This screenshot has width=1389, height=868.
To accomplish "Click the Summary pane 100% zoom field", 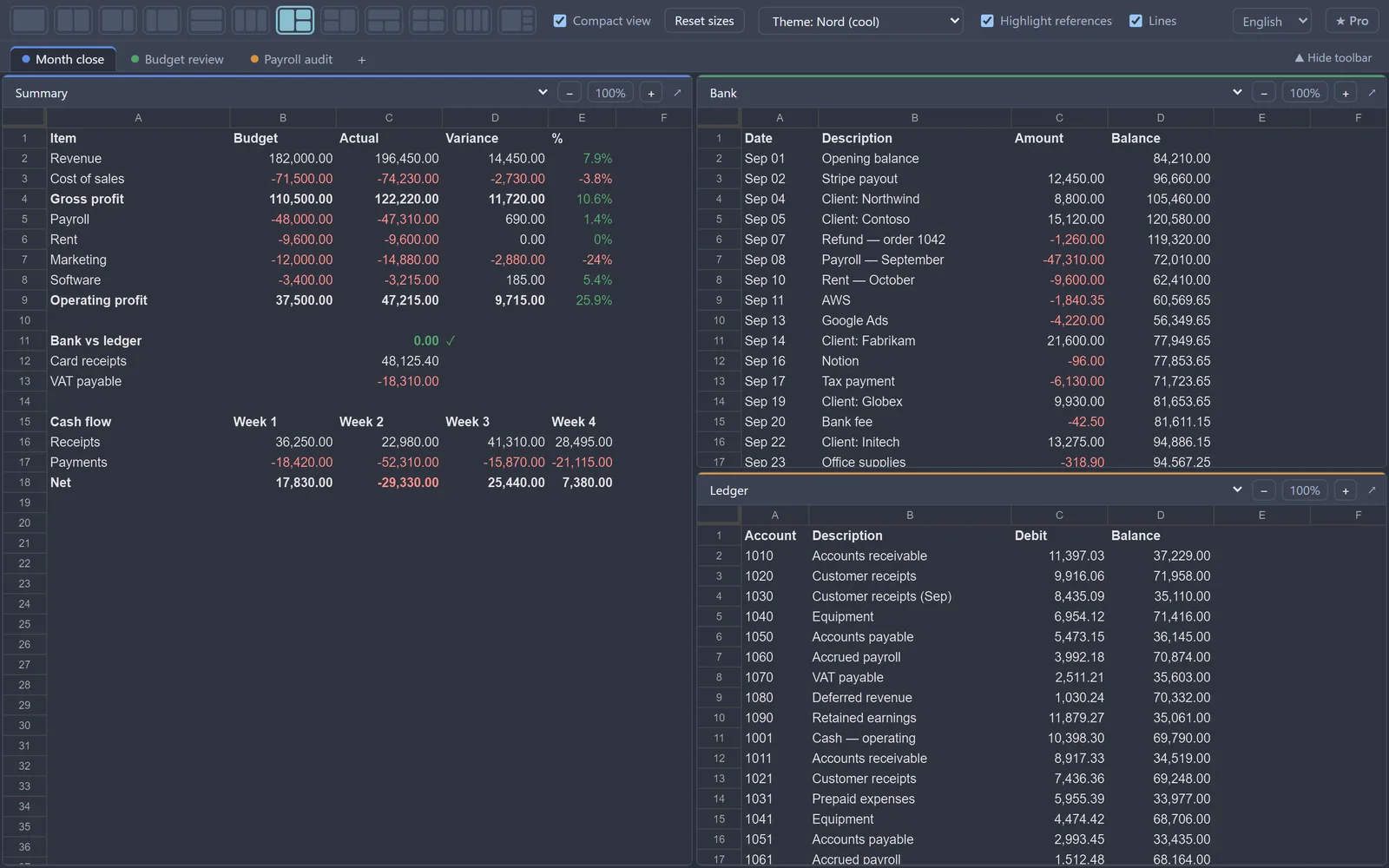I will 610,93.
